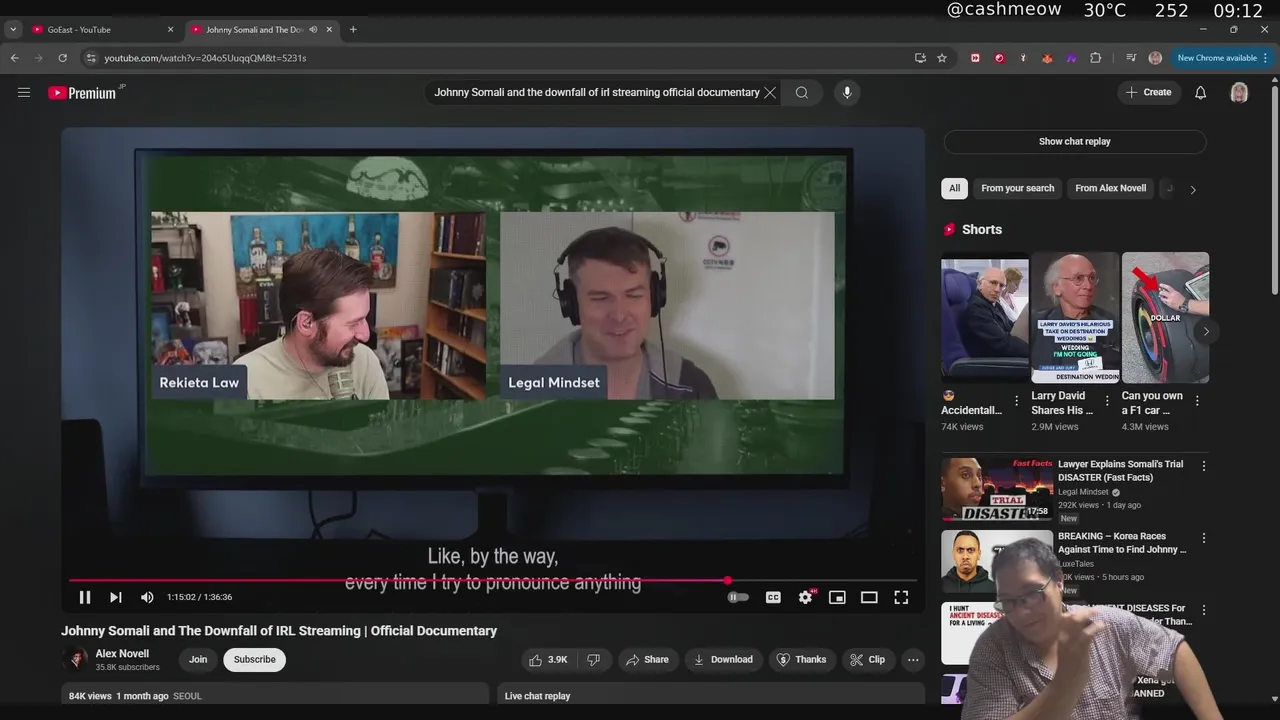1280x720 pixels.
Task: Click the red playhead scrubber dot
Action: pos(727,580)
